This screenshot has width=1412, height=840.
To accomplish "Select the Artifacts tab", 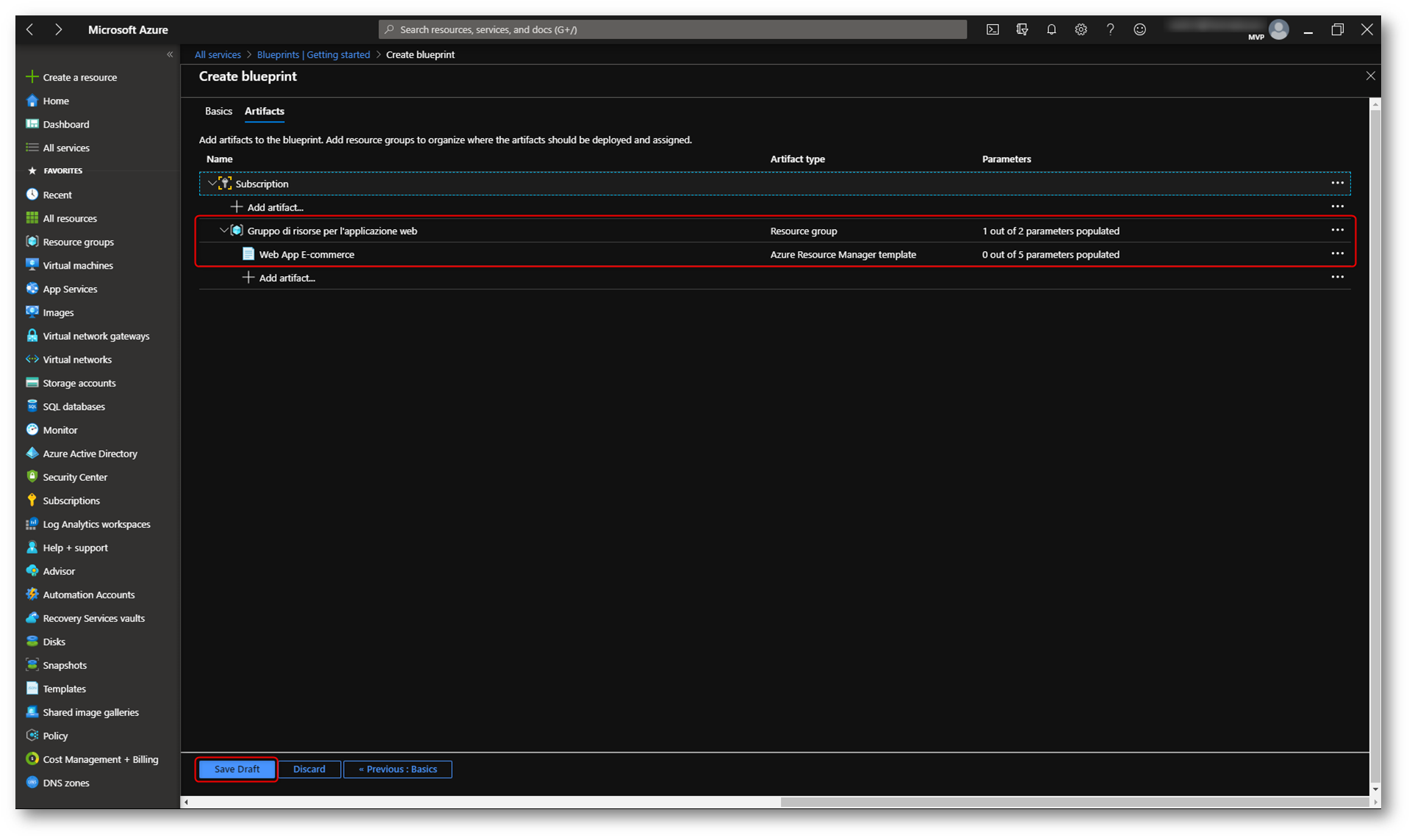I will 264,111.
